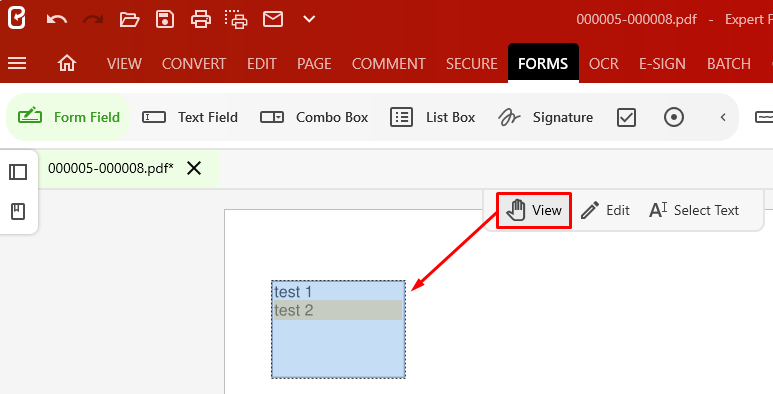
Task: Open the EDIT ribbon tab
Action: (x=262, y=64)
